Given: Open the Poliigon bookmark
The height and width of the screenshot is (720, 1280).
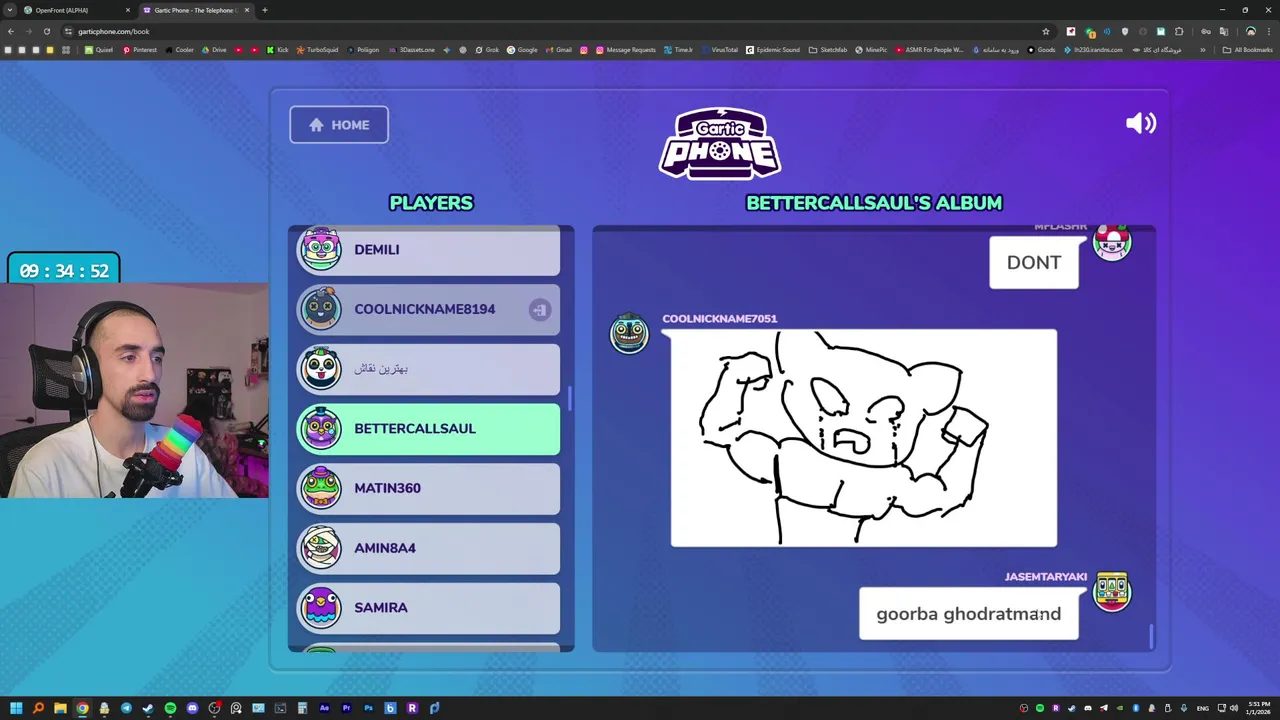Looking at the screenshot, I should [x=363, y=49].
